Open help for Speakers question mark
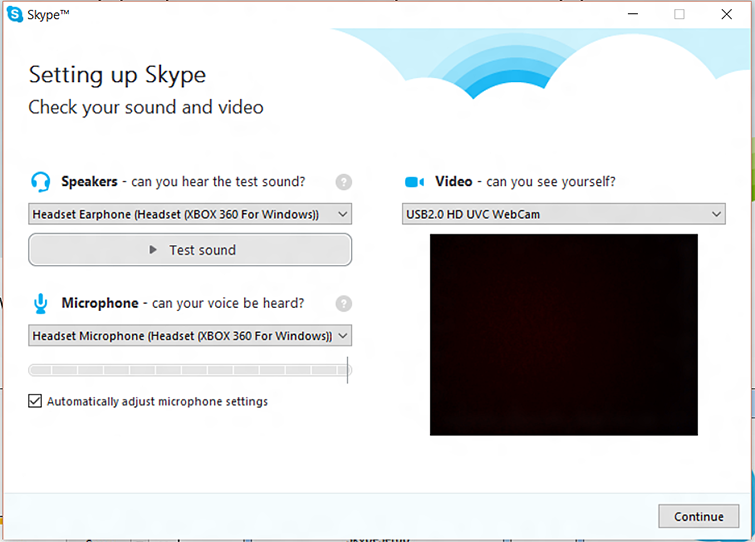The image size is (755, 542). click(x=343, y=182)
